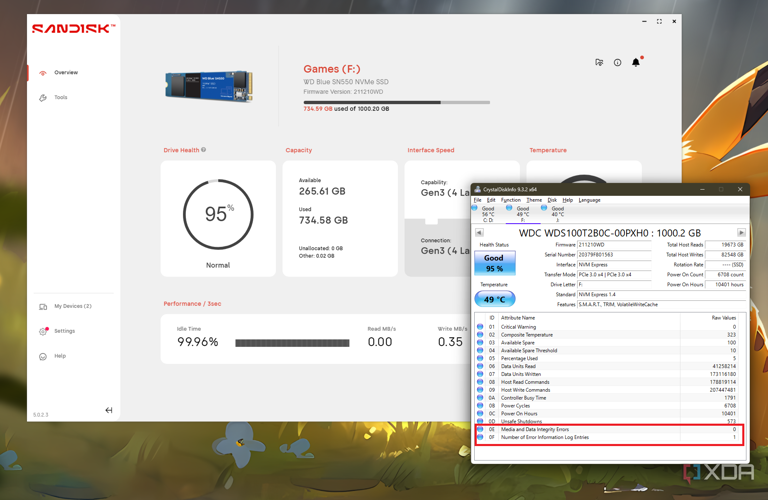Image resolution: width=768 pixels, height=500 pixels.
Task: Click the folder flag icon in Sandisk header
Action: coord(599,62)
